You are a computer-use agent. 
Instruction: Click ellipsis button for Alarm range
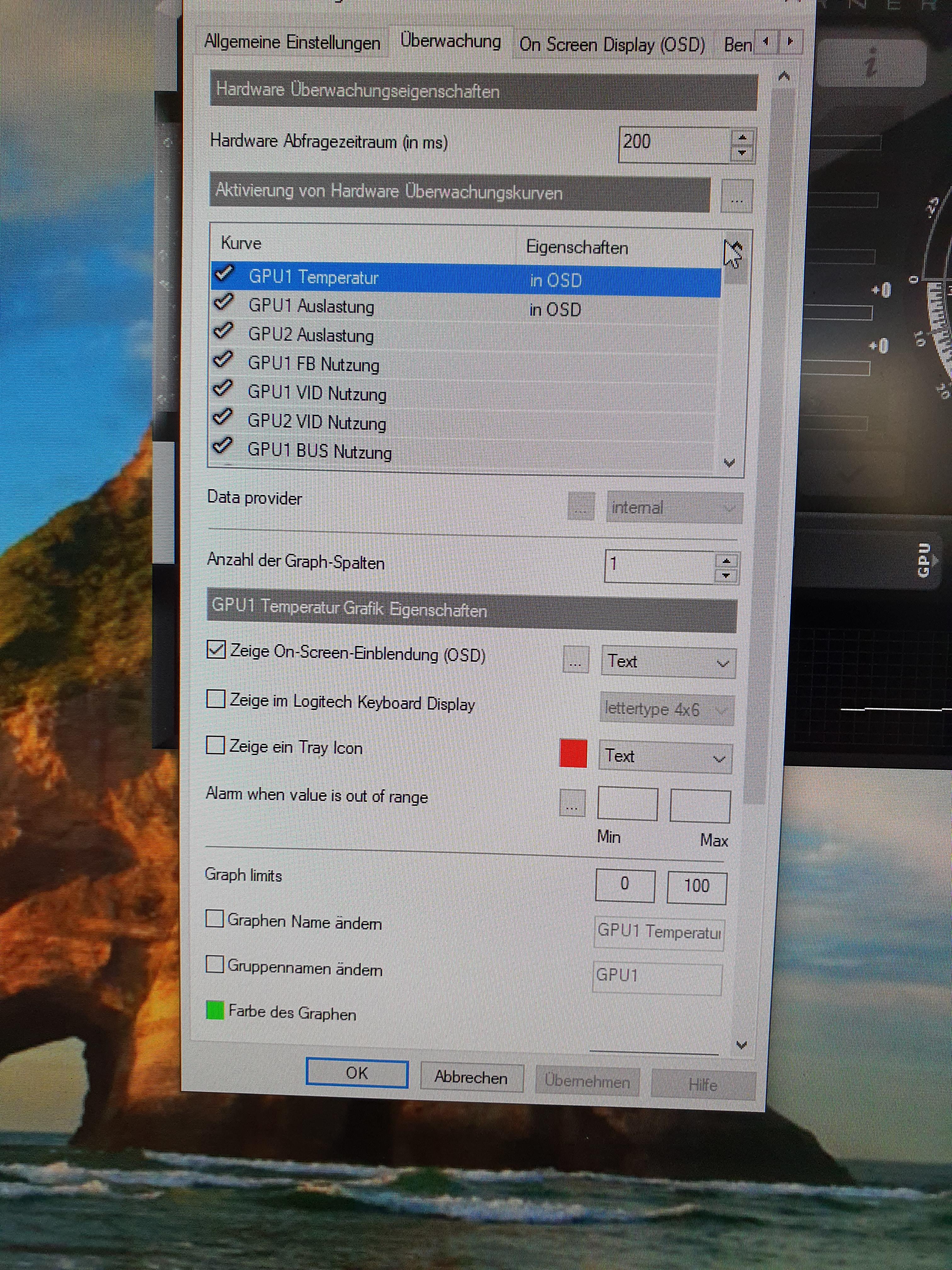pos(572,803)
